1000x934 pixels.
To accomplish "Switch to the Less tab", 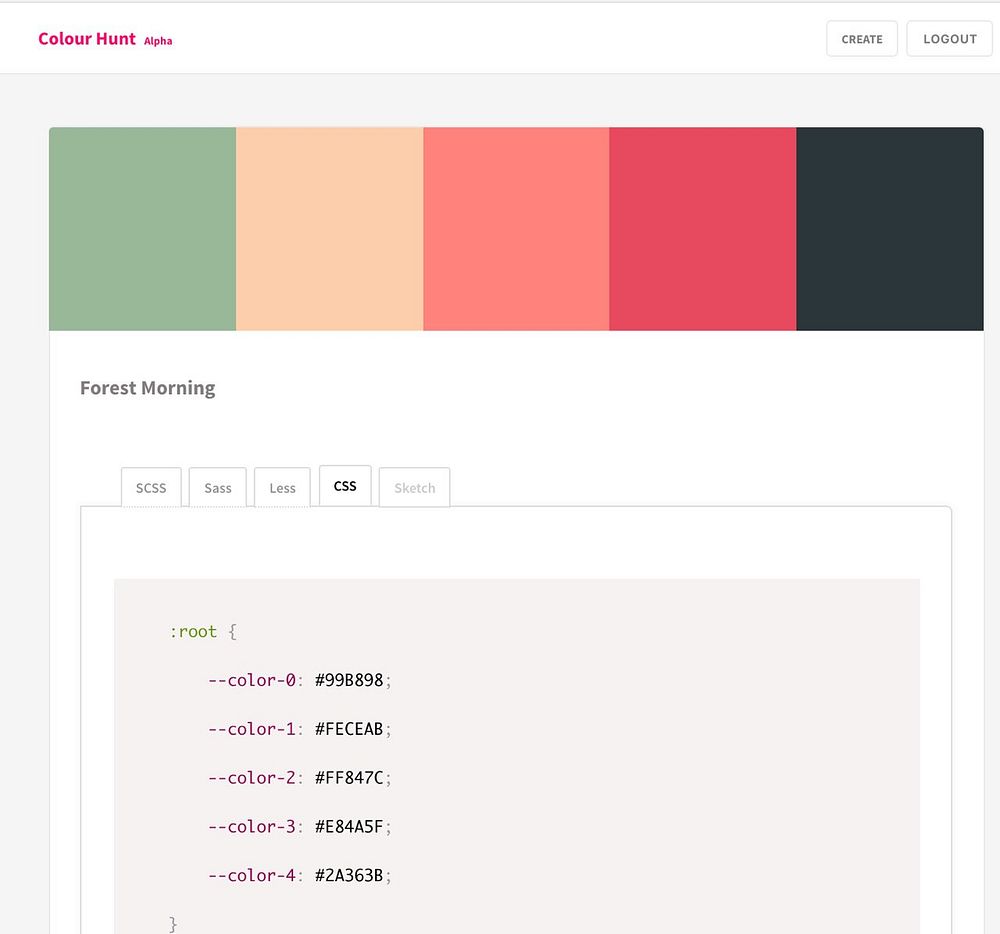I will (x=282, y=488).
